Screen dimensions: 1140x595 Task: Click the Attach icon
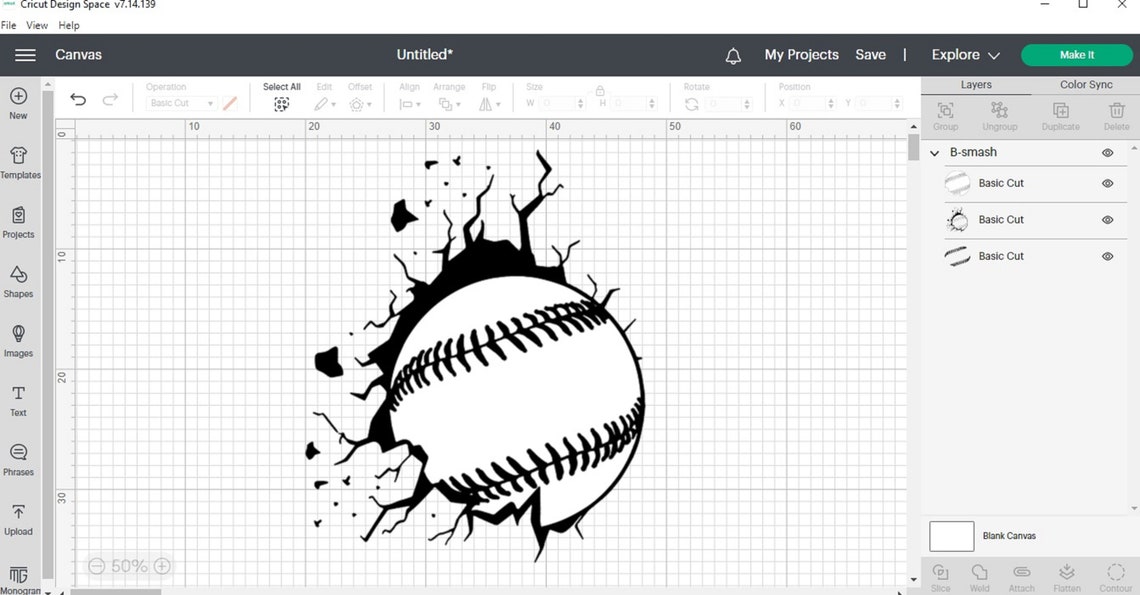tap(1021, 574)
